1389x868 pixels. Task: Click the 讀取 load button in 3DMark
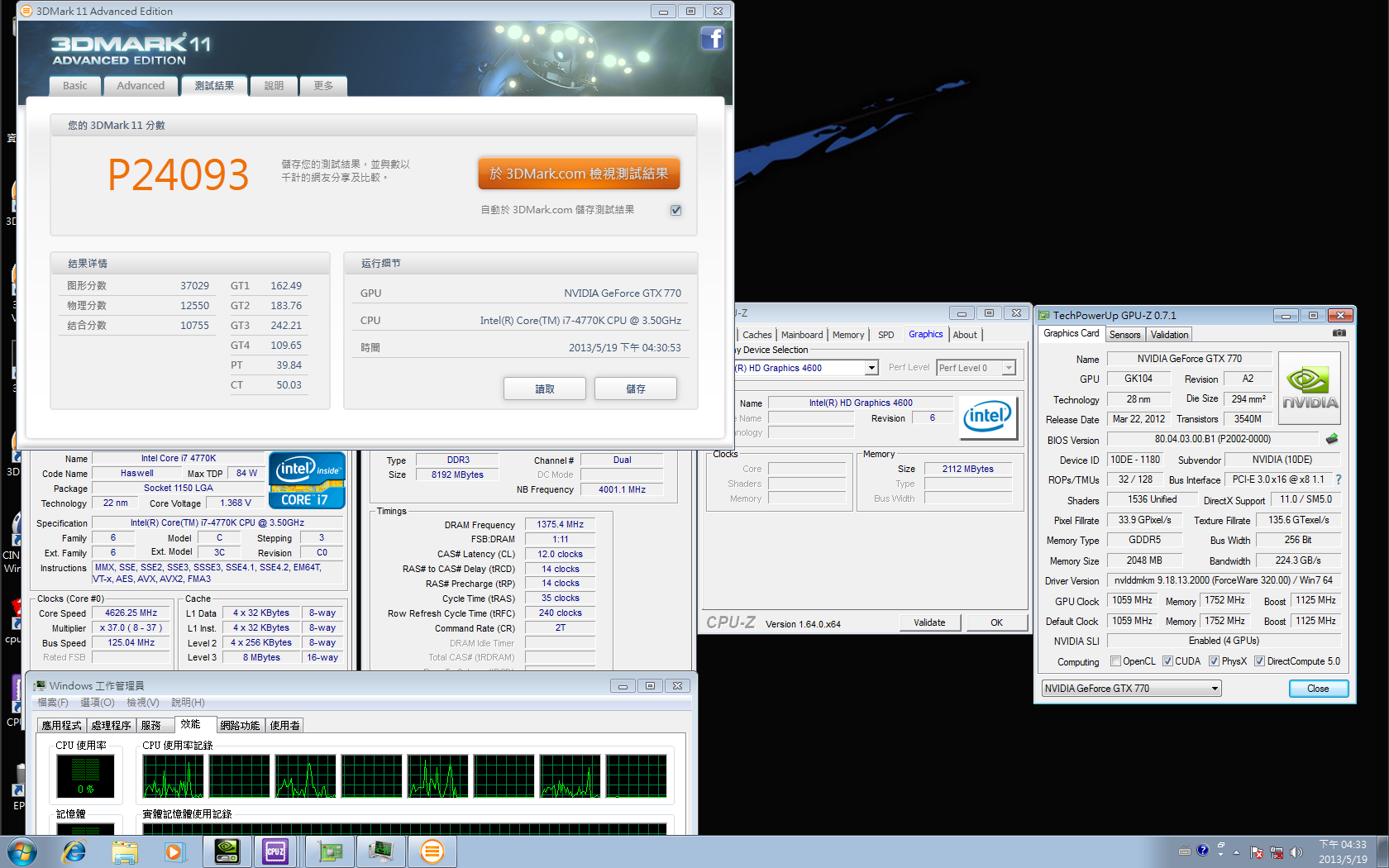[545, 389]
